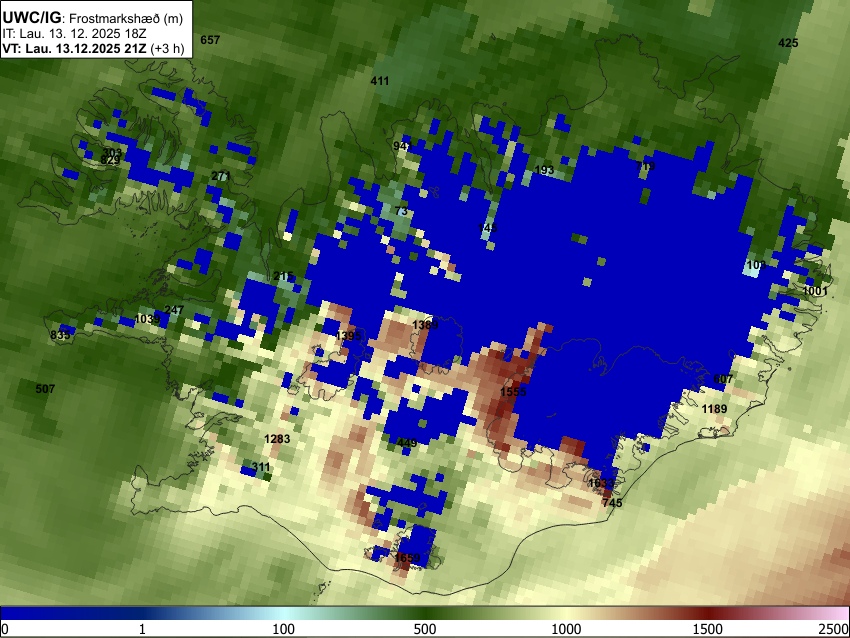The height and width of the screenshot is (638, 850).
Task: Click the 657 value on the map
Action: click(x=210, y=40)
